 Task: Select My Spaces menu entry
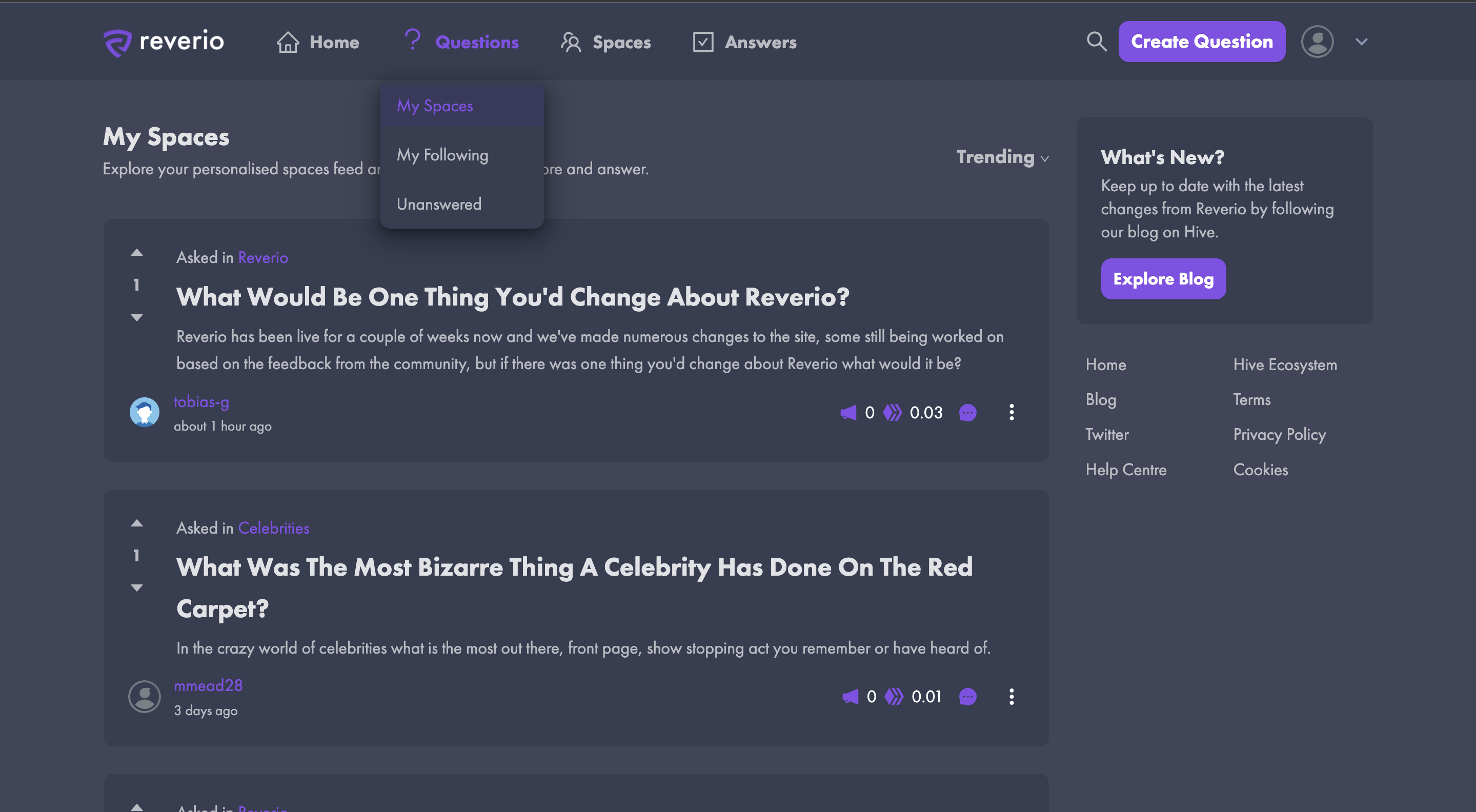462,106
